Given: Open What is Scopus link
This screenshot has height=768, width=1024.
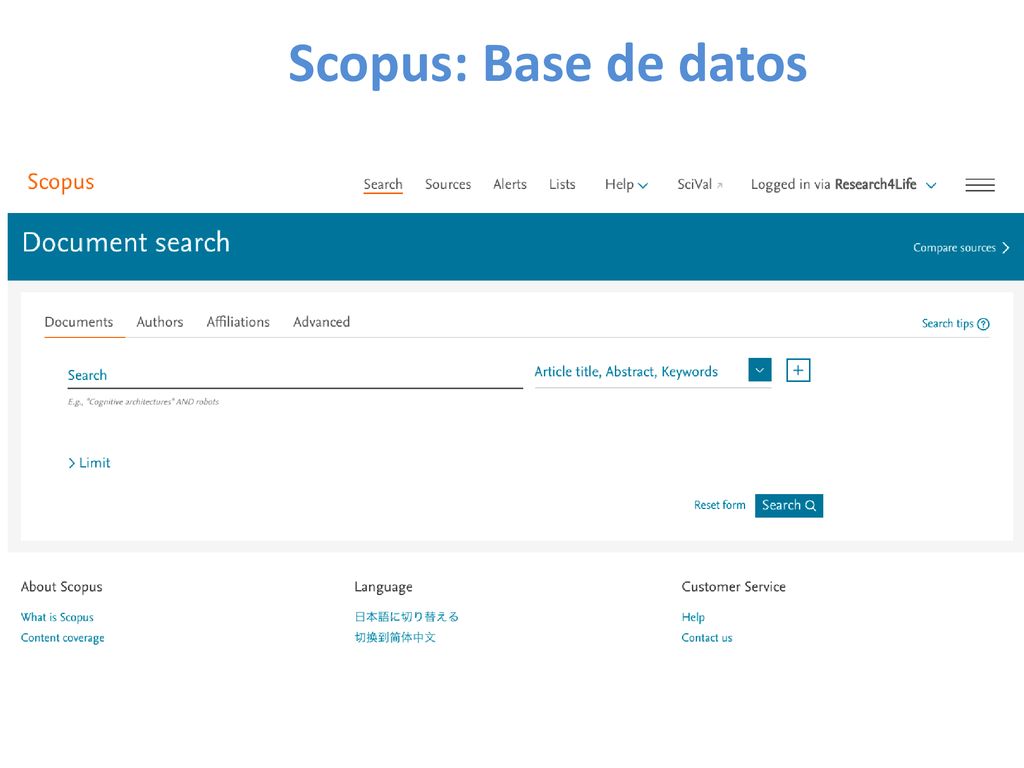Looking at the screenshot, I should (57, 617).
